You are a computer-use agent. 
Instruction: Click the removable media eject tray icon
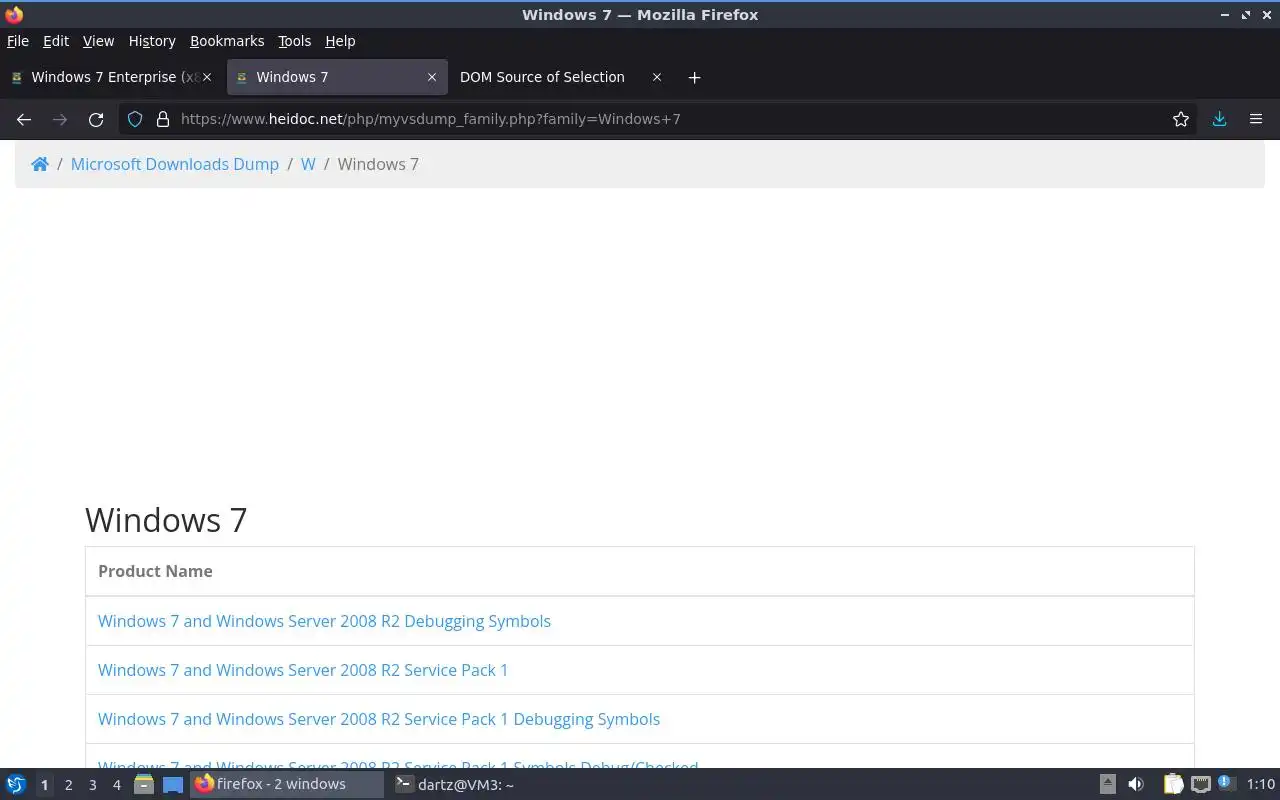point(1108,784)
